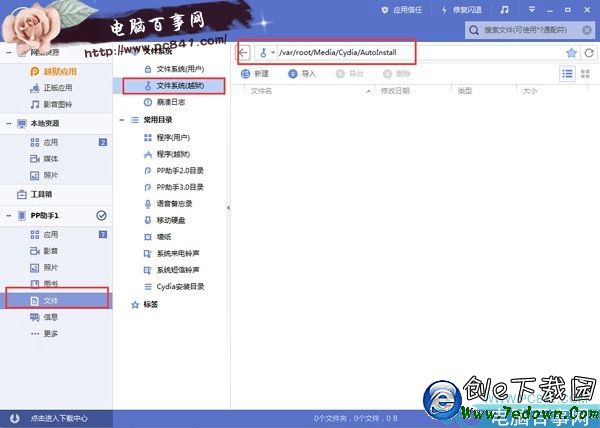Click the 新建 button
The height and width of the screenshot is (428, 600).
click(x=255, y=74)
